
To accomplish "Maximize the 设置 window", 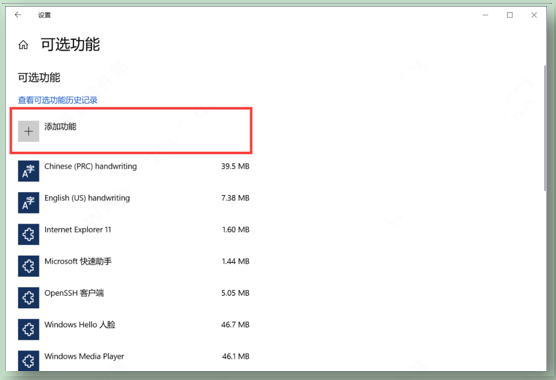I will pyautogui.click(x=510, y=15).
